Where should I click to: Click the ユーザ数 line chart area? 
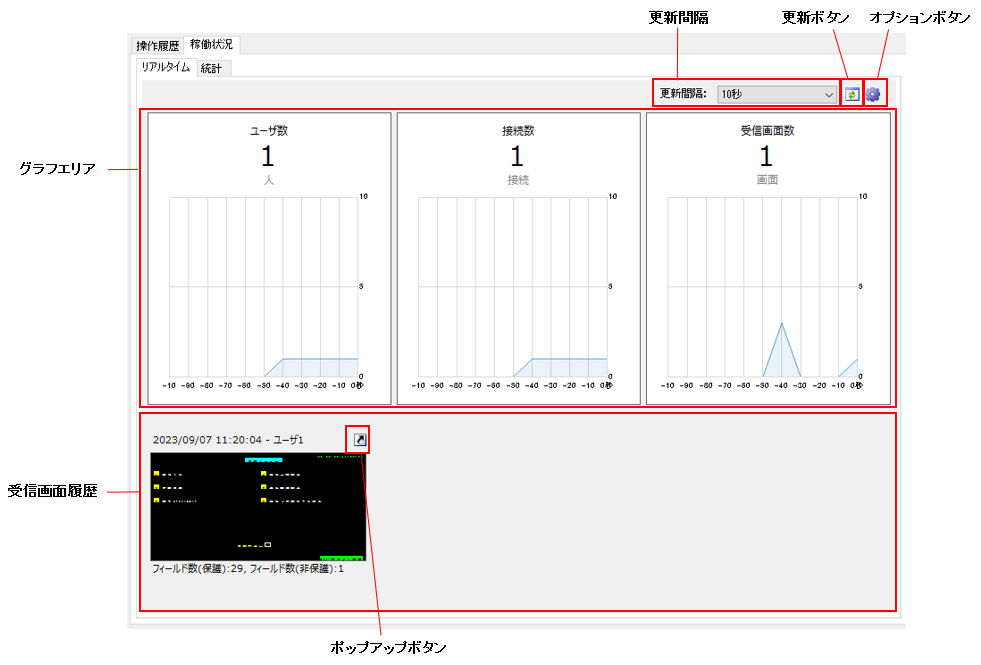(x=263, y=287)
